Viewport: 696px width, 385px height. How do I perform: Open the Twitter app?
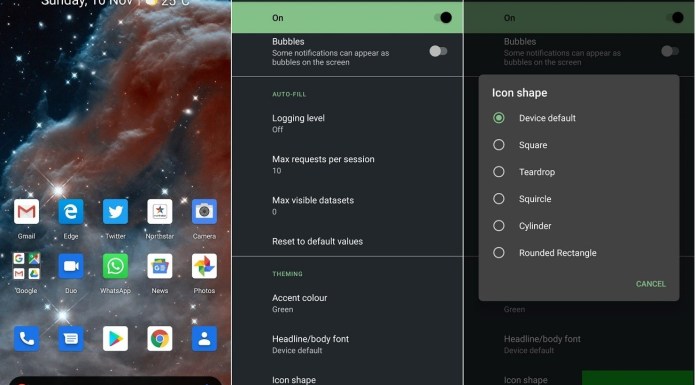[115, 211]
